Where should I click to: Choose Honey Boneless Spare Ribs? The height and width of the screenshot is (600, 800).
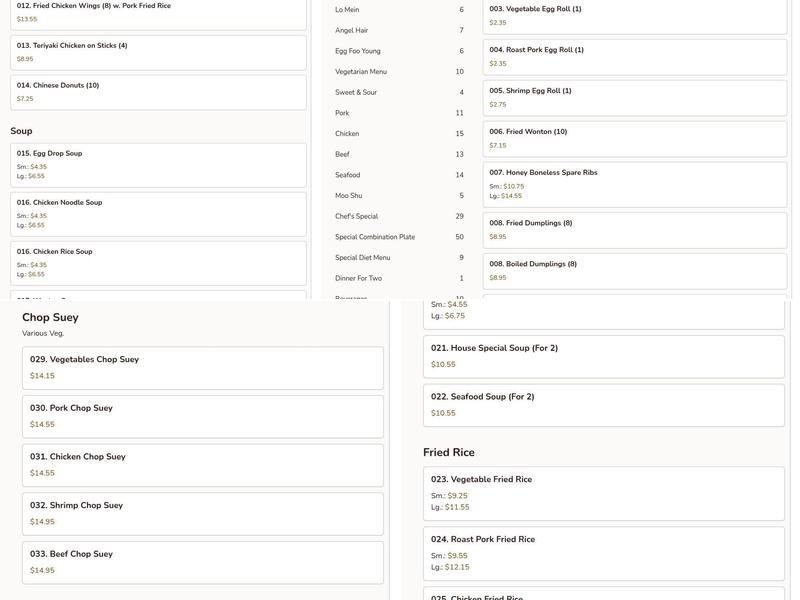[635, 184]
